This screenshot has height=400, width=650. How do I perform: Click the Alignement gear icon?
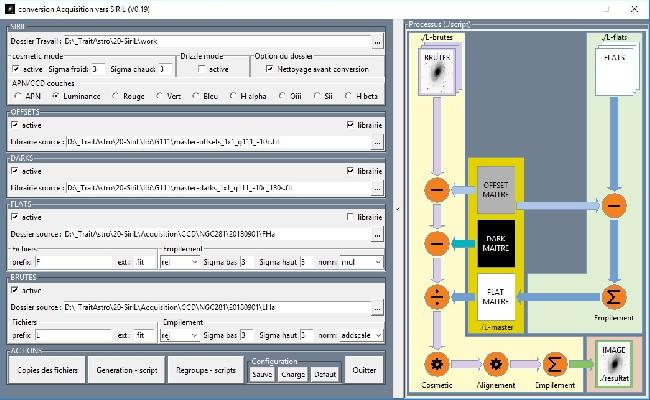(x=496, y=364)
